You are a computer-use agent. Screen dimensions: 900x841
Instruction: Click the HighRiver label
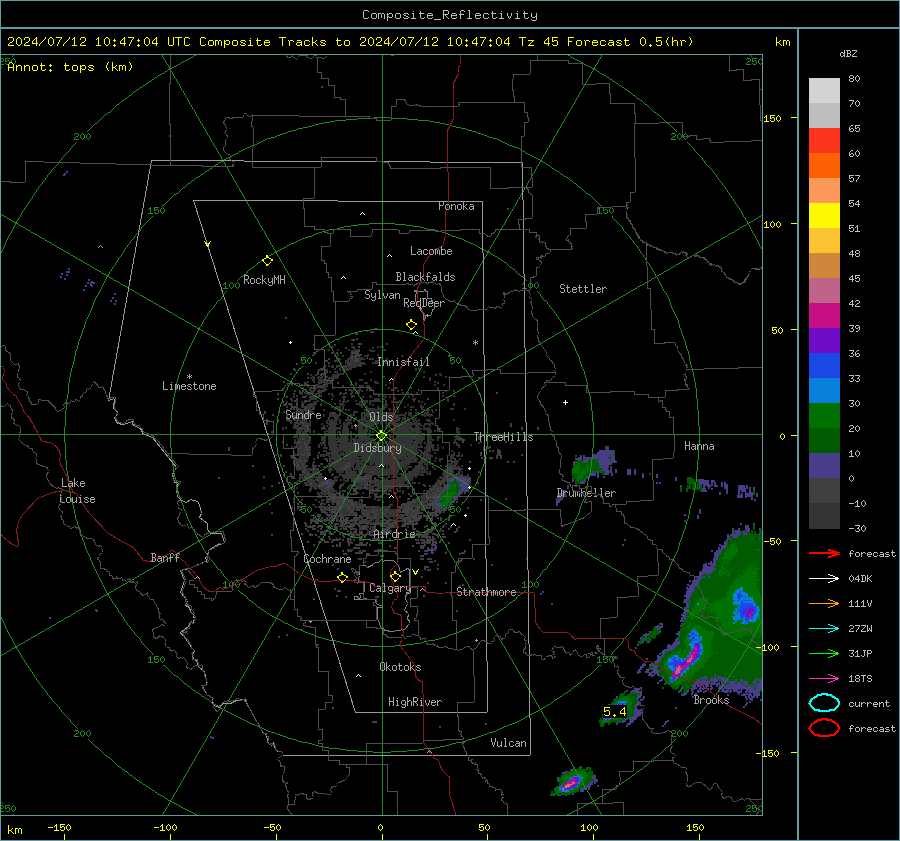pyautogui.click(x=415, y=702)
